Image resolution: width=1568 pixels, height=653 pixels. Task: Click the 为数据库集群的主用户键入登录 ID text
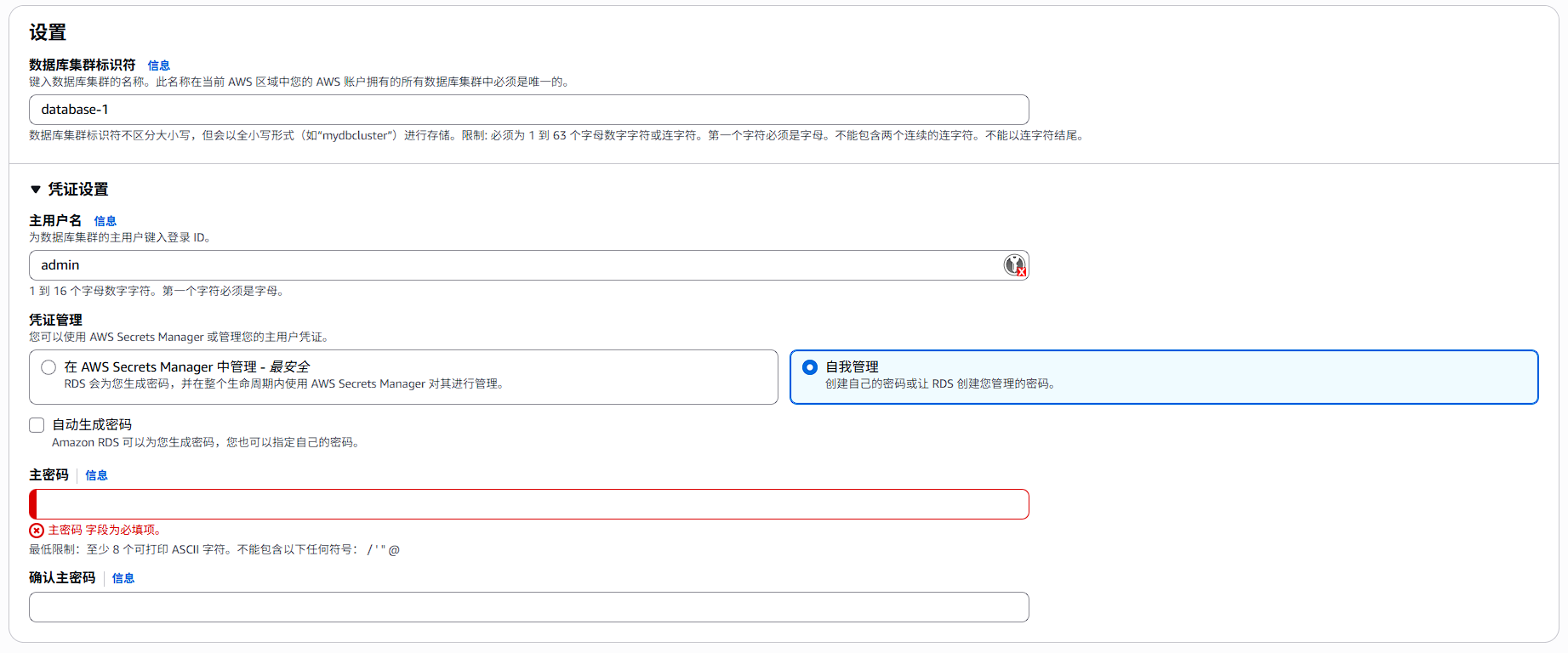click(120, 238)
